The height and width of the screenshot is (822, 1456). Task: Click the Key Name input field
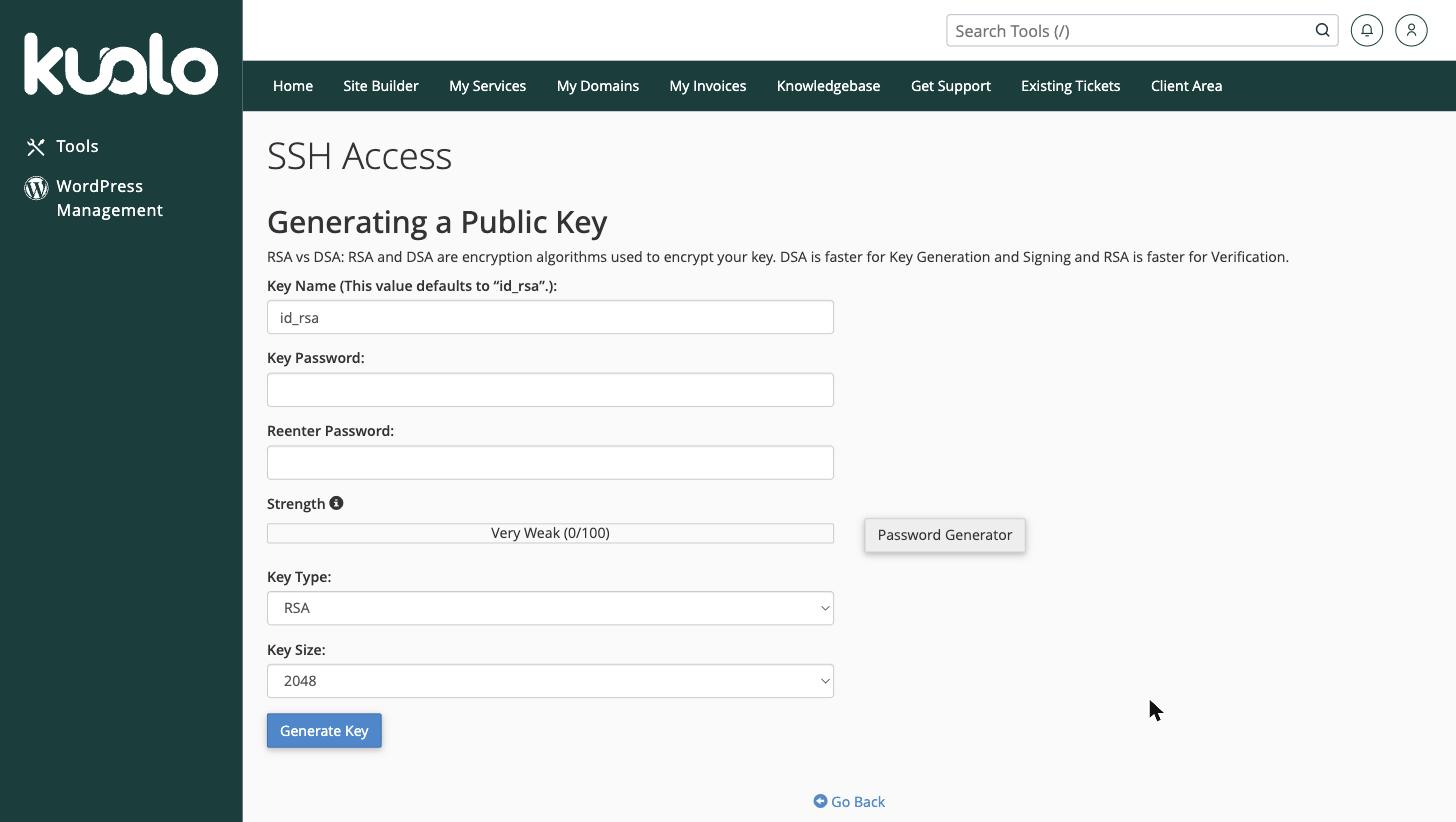coord(550,317)
